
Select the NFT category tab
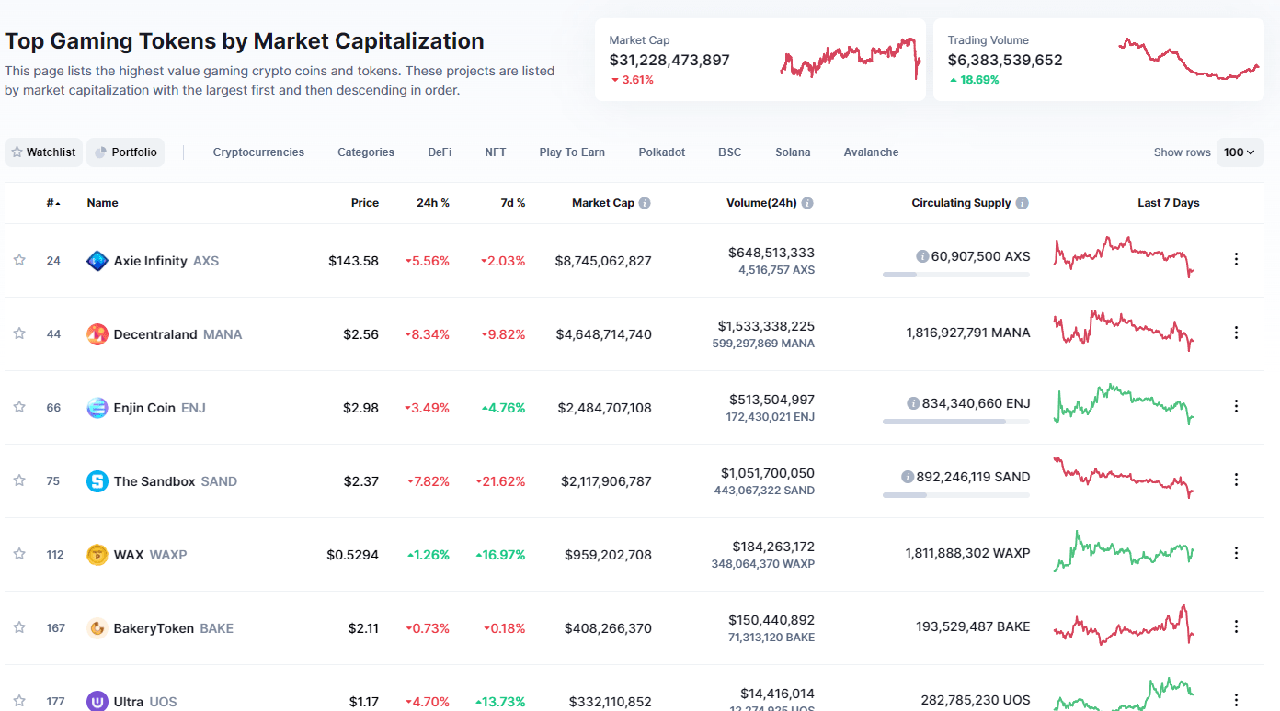[x=495, y=151]
